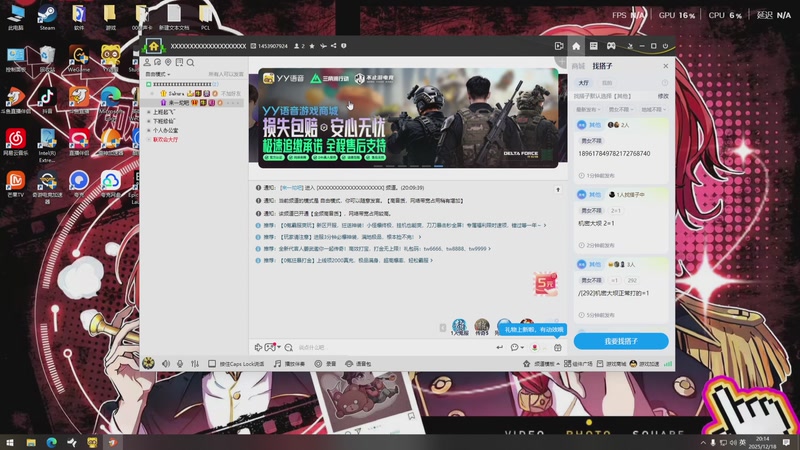Select the red 联欢会大厅 channel
This screenshot has height=450, width=800.
165,140
